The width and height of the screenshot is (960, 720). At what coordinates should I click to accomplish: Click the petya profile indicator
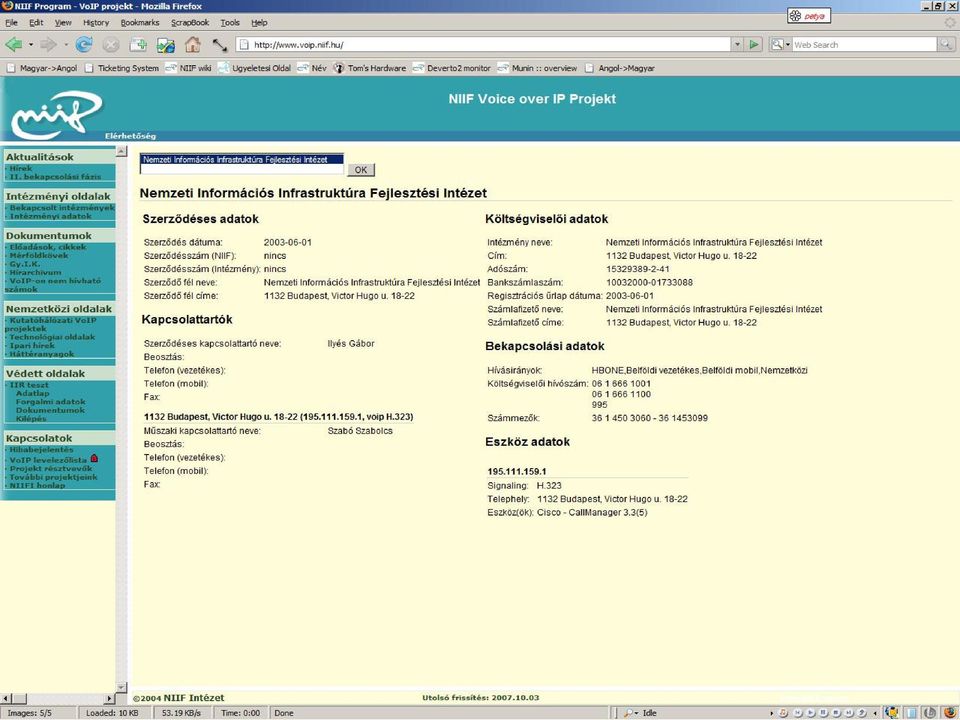pyautogui.click(x=809, y=16)
